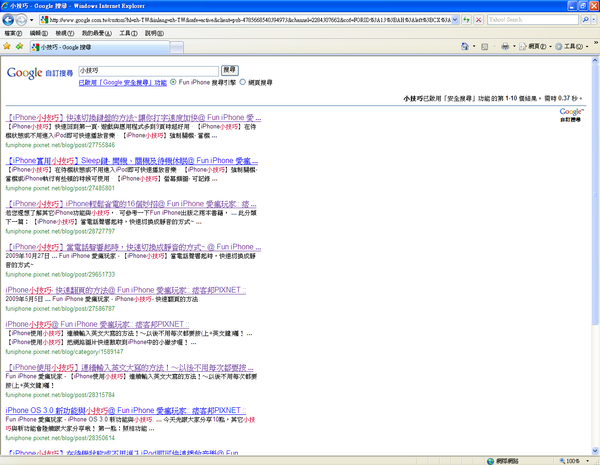Open the 工具(O) gear command bar menu
This screenshot has height=465, width=600.
[x=572, y=46]
